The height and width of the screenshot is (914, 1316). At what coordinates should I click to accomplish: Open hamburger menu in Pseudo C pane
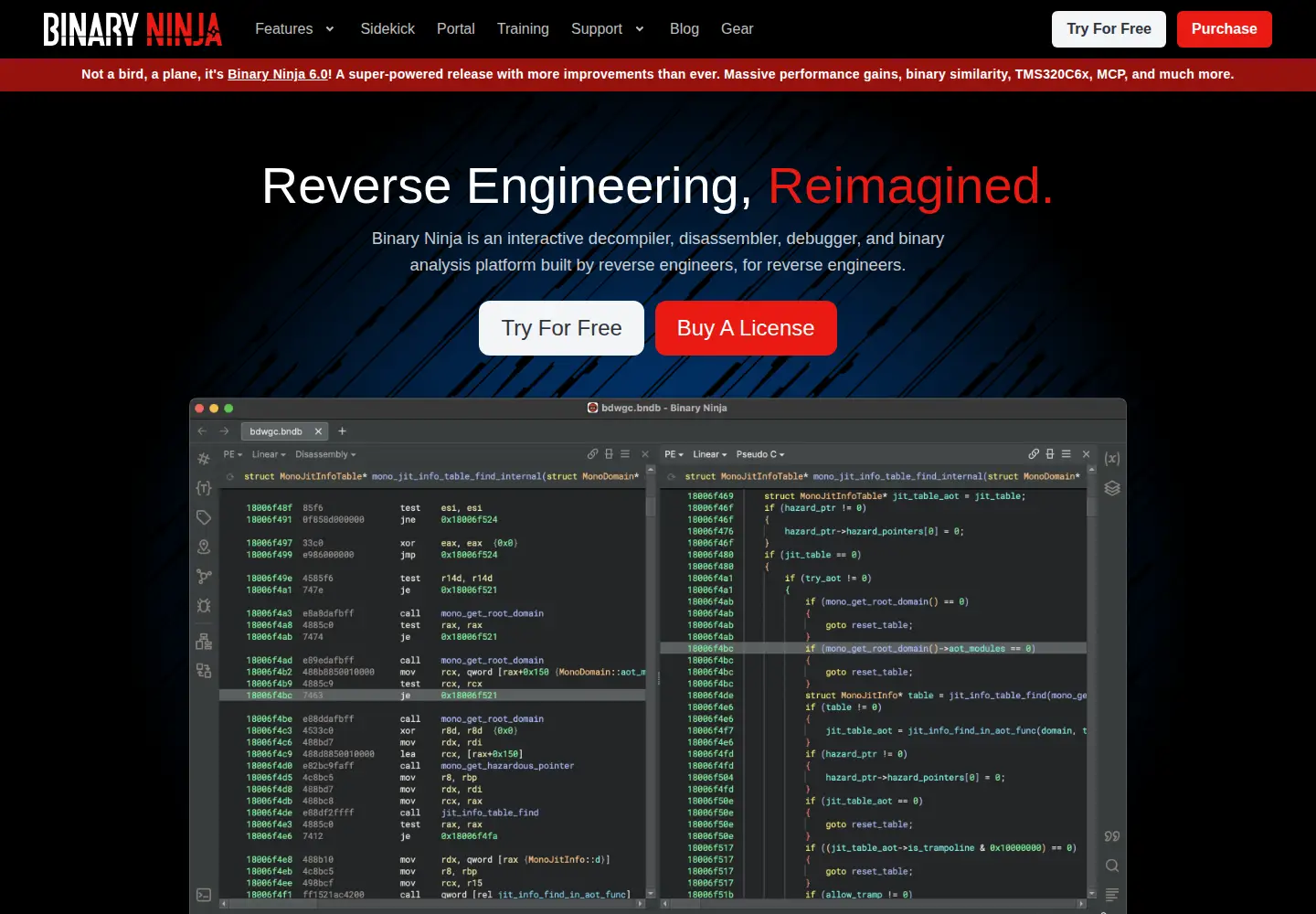[x=1066, y=454]
